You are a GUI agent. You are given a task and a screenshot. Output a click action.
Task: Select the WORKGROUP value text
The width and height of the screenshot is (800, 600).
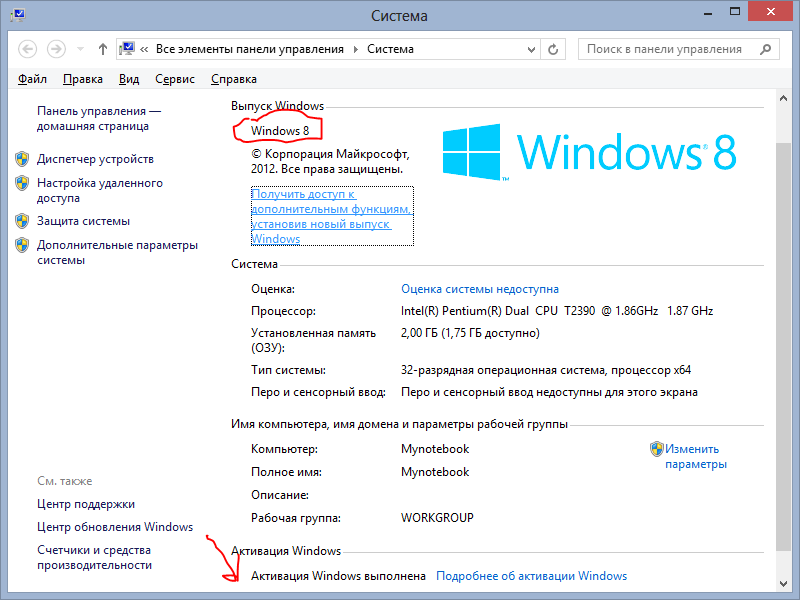pyautogui.click(x=437, y=518)
